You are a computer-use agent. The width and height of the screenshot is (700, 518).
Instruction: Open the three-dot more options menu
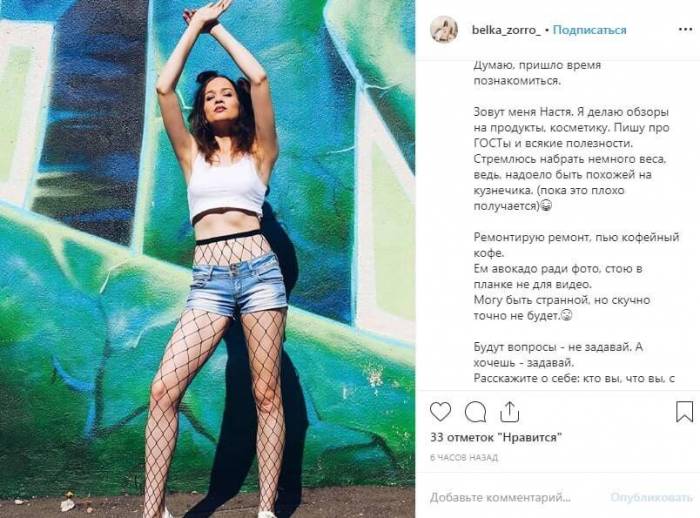point(685,29)
